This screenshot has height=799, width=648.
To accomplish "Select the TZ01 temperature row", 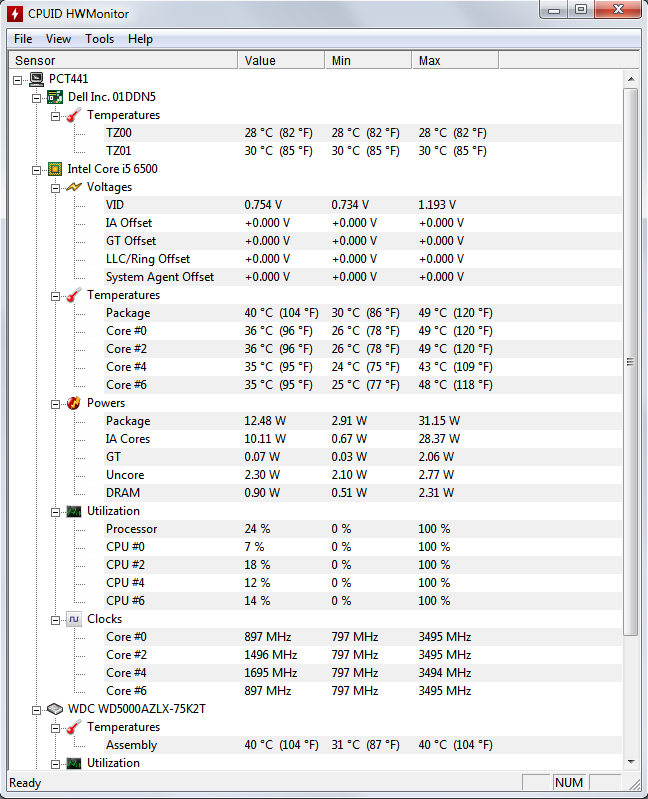I will pos(363,151).
